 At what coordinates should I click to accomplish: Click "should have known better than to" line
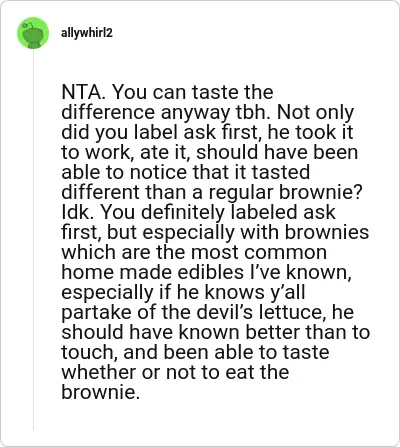click(216, 332)
